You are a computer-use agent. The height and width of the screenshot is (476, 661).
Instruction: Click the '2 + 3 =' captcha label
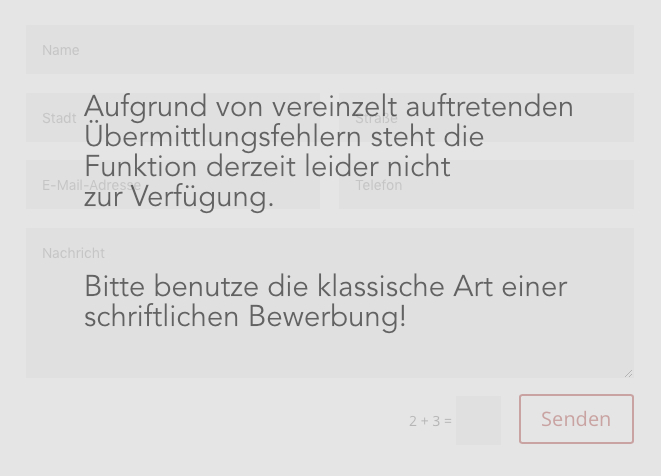[x=430, y=421]
